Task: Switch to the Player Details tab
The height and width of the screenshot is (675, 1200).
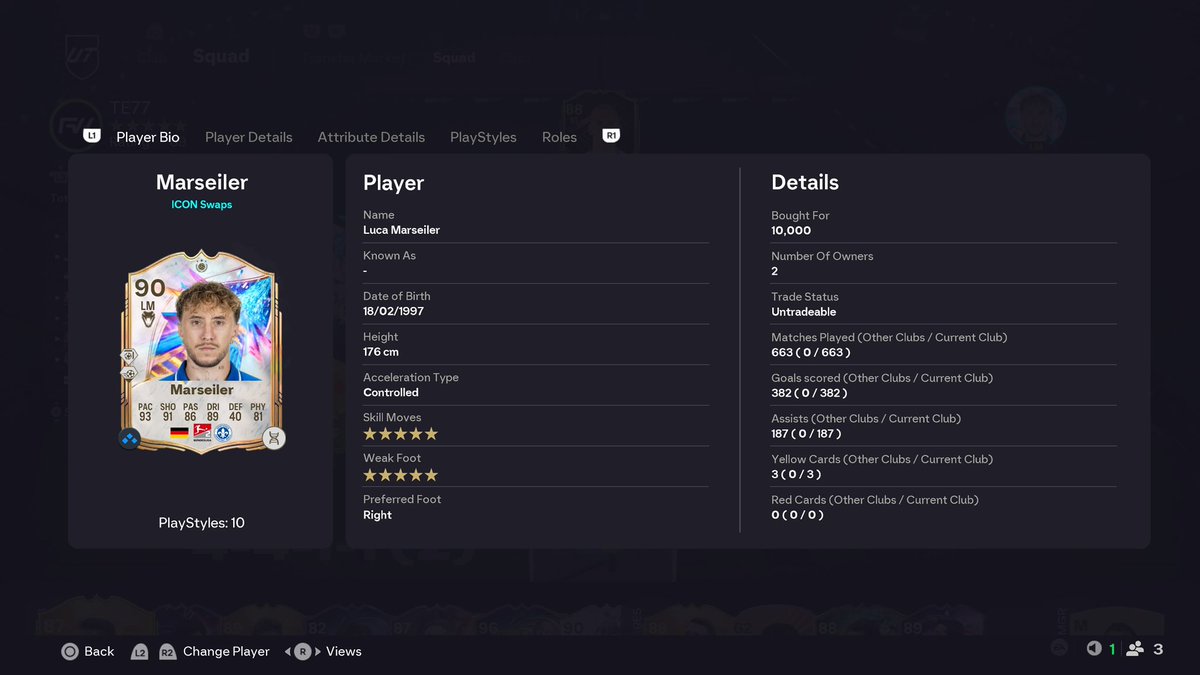Action: 249,137
